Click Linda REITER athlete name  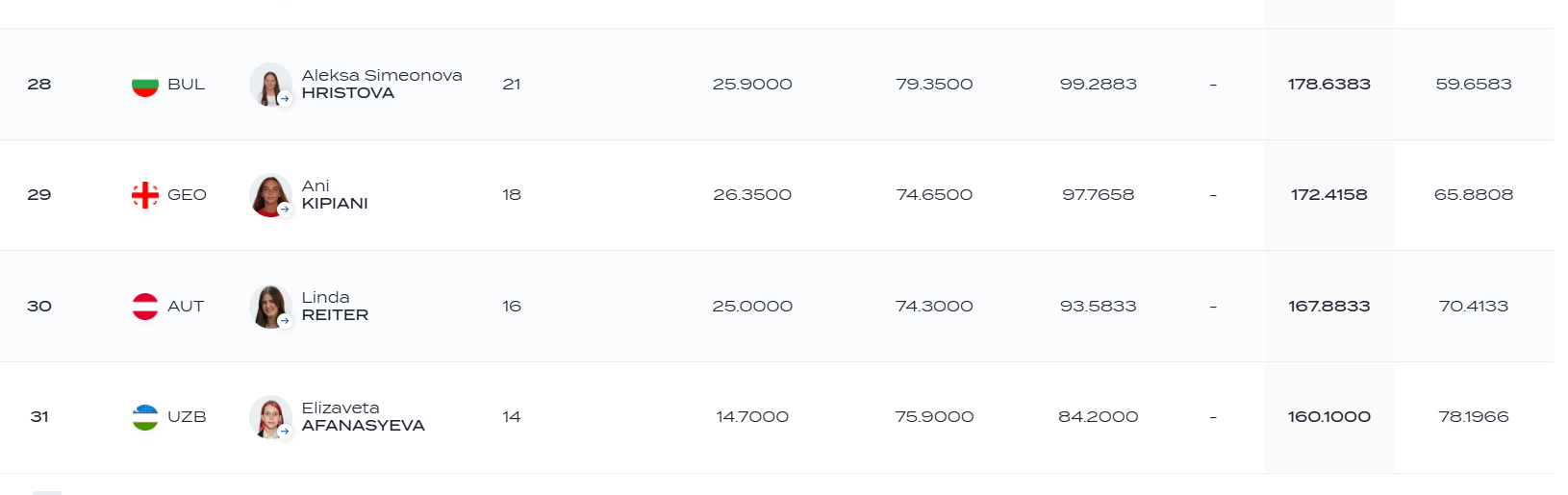(335, 306)
